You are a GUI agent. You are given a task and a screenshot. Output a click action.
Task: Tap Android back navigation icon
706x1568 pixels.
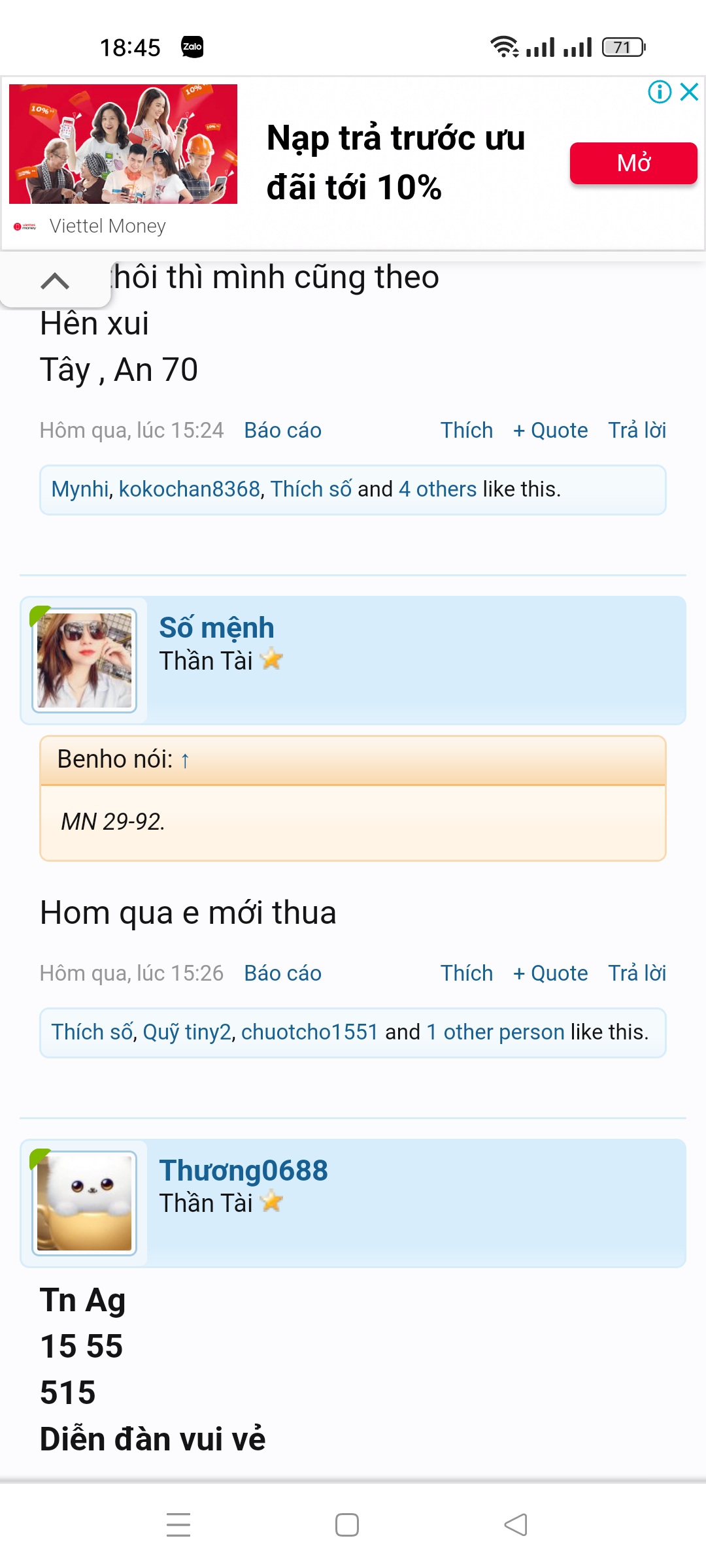pos(516,1525)
